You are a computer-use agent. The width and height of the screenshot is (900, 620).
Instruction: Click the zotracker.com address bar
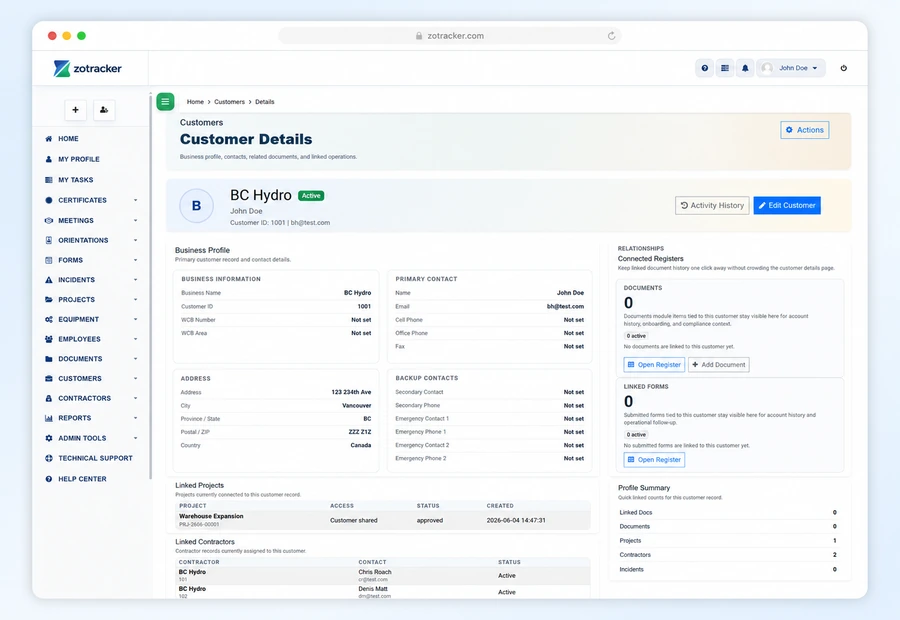click(449, 36)
